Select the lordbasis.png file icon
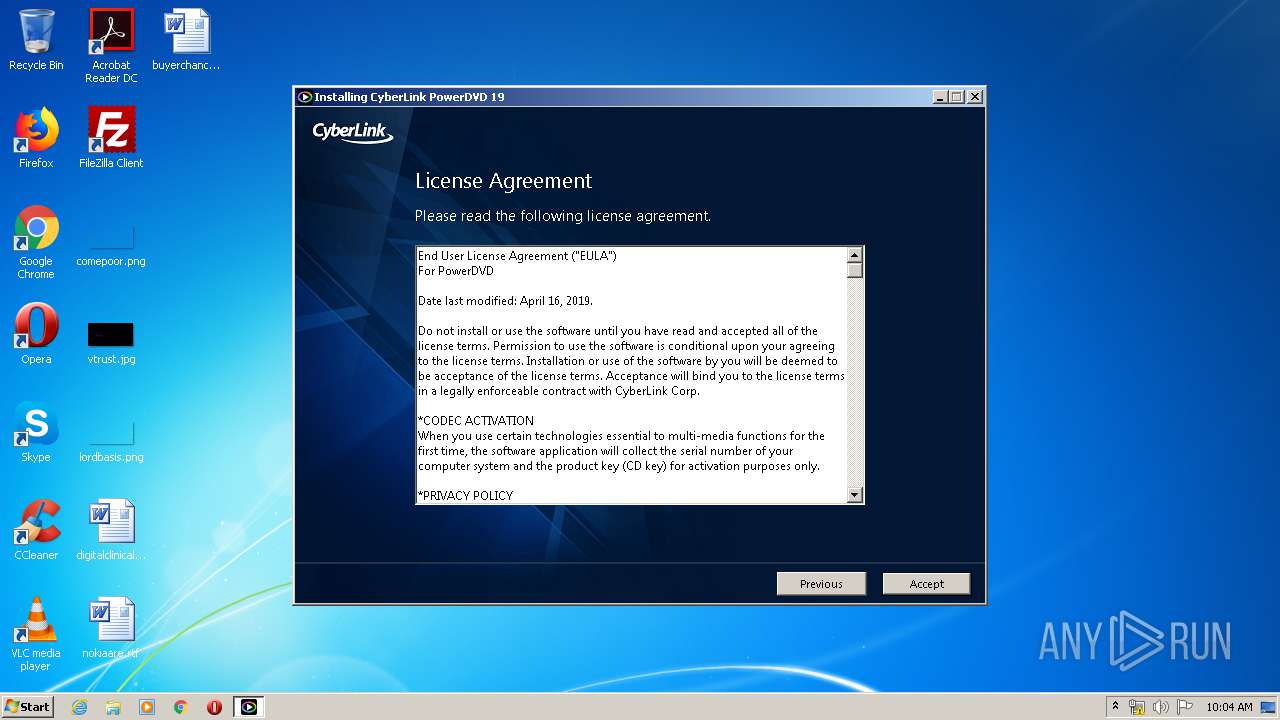The width and height of the screenshot is (1280, 720). click(111, 441)
